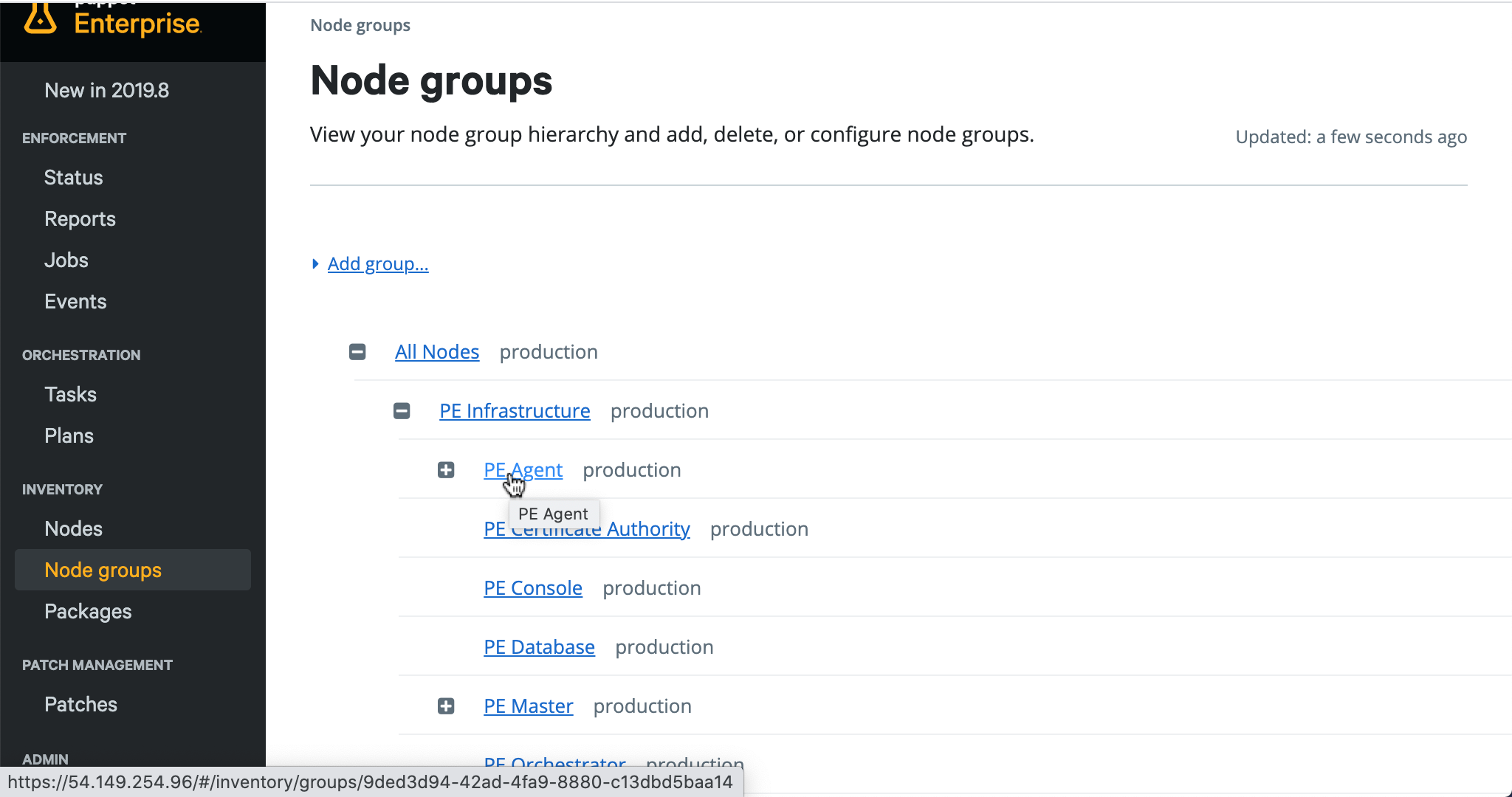Click 'production' next to PE Master
The width and height of the screenshot is (1512, 797).
click(x=642, y=706)
